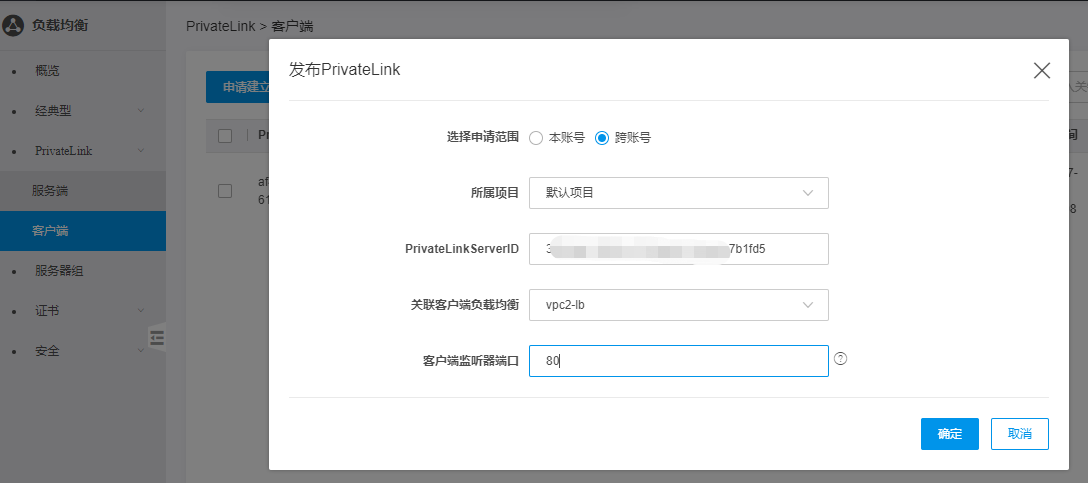Open 概览 in the sidebar
1088x483 pixels.
point(48,71)
